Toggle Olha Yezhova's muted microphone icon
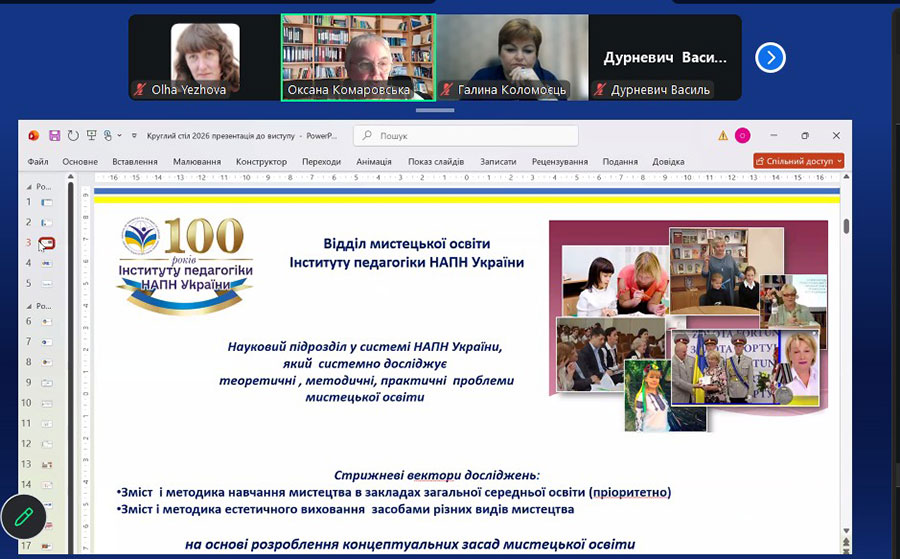Image resolution: width=900 pixels, height=559 pixels. (x=141, y=90)
